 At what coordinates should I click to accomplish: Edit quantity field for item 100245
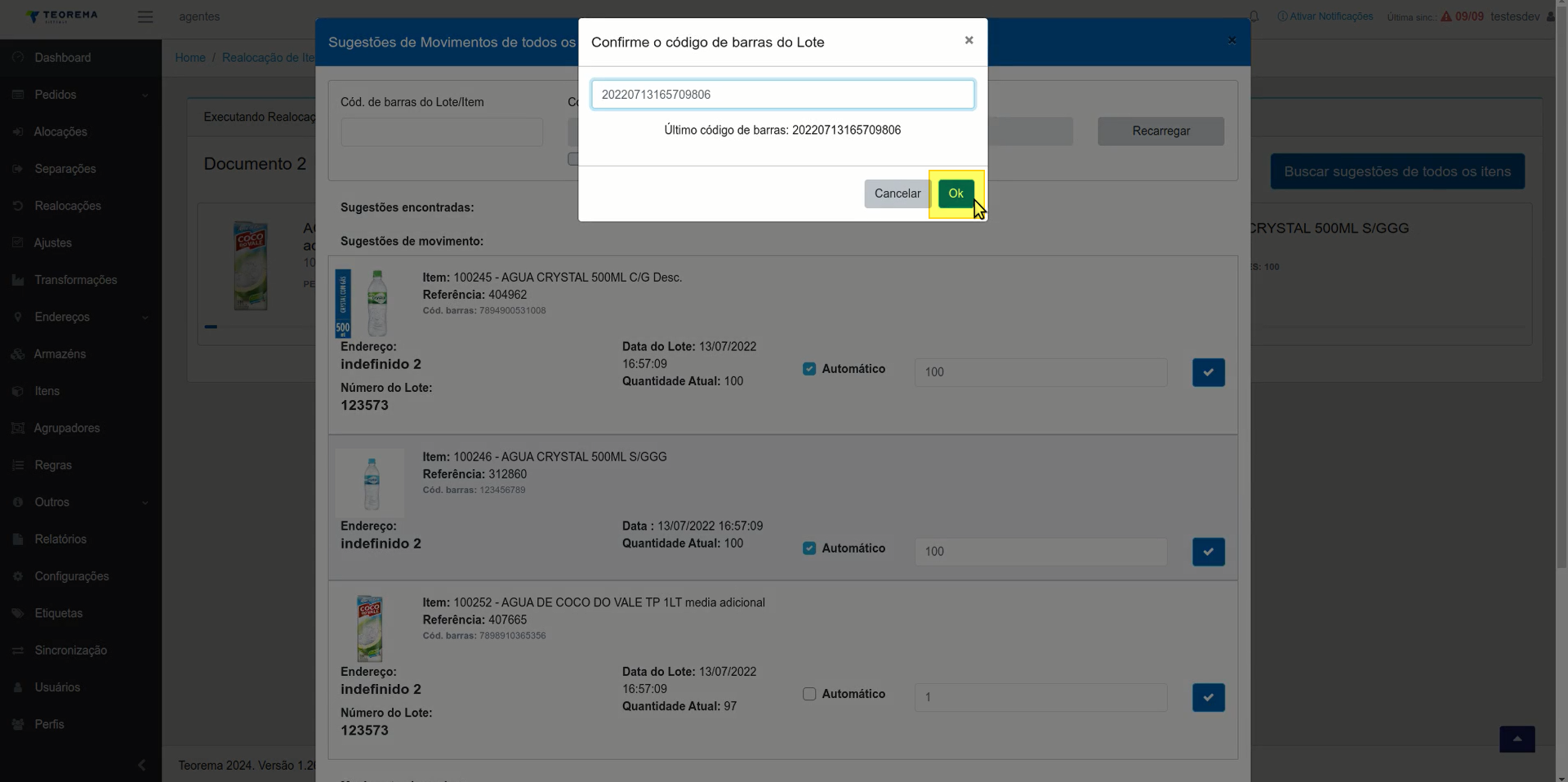[x=1040, y=372]
